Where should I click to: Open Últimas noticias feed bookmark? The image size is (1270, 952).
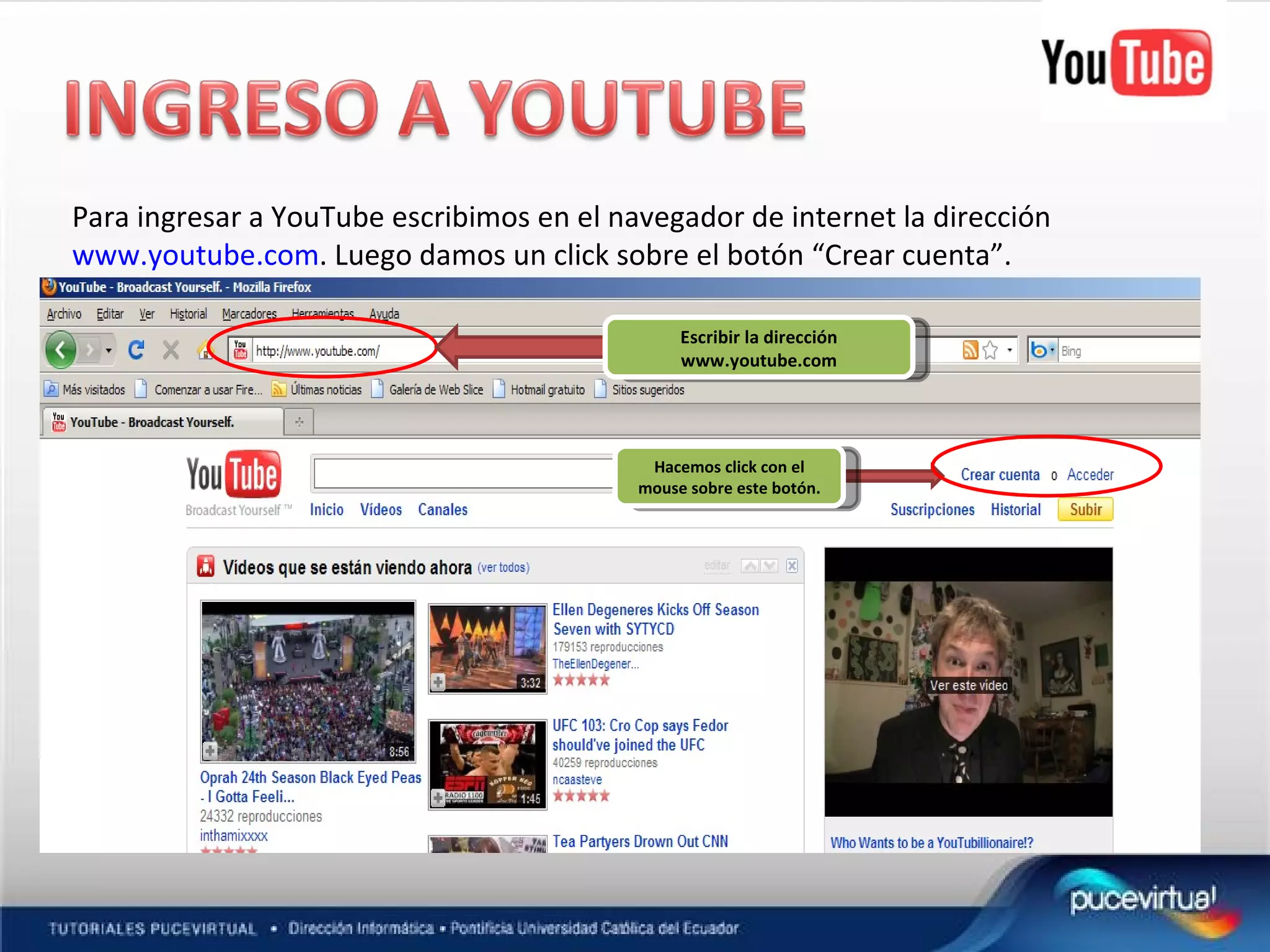317,389
